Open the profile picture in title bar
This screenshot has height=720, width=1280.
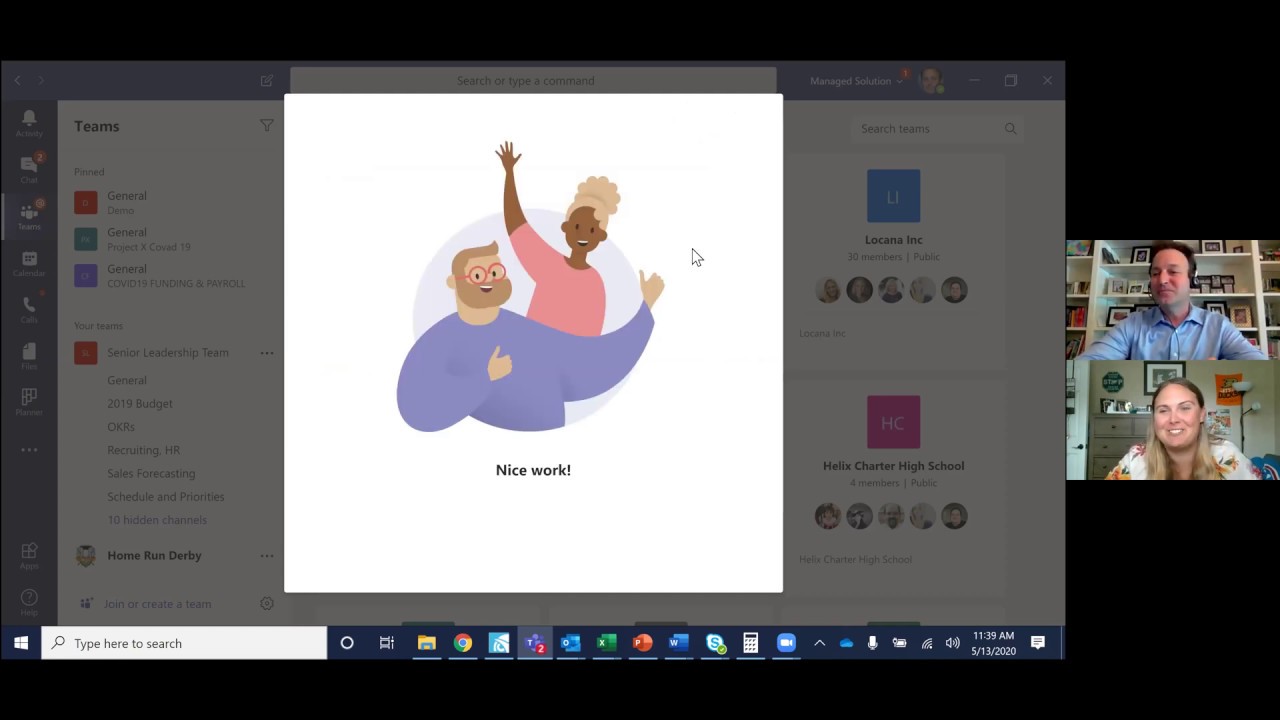pos(931,81)
